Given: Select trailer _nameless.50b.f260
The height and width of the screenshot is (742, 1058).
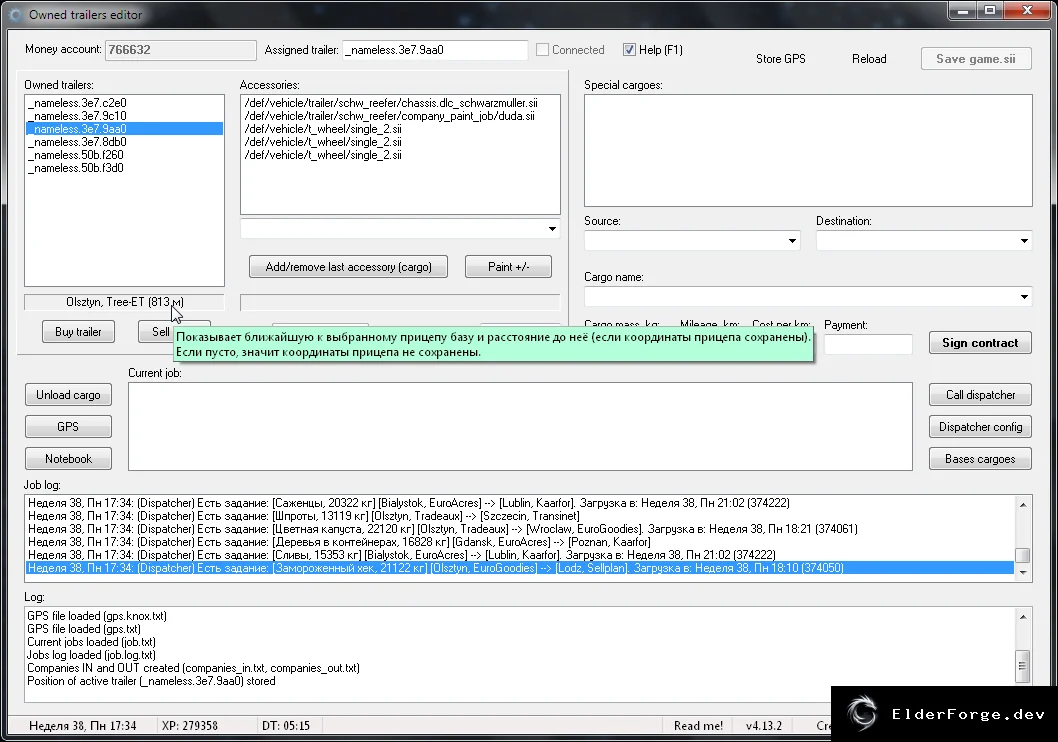Looking at the screenshot, I should [x=125, y=155].
